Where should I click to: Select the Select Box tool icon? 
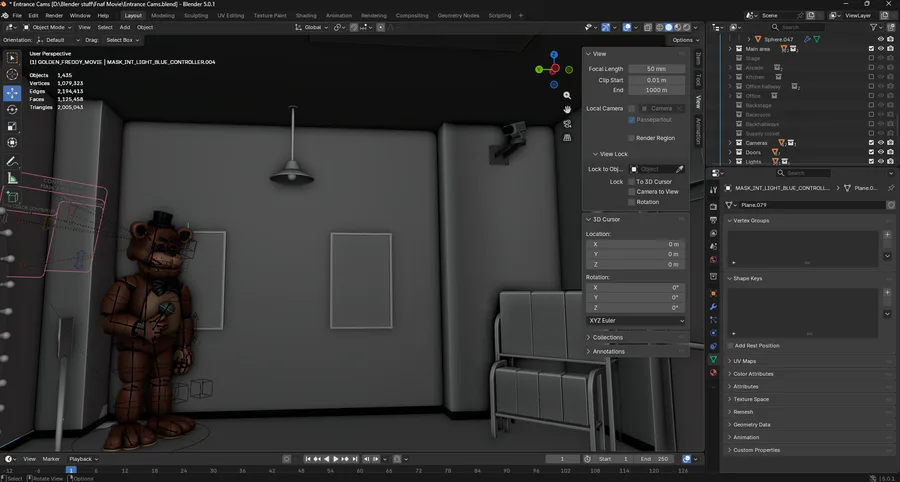[12, 58]
